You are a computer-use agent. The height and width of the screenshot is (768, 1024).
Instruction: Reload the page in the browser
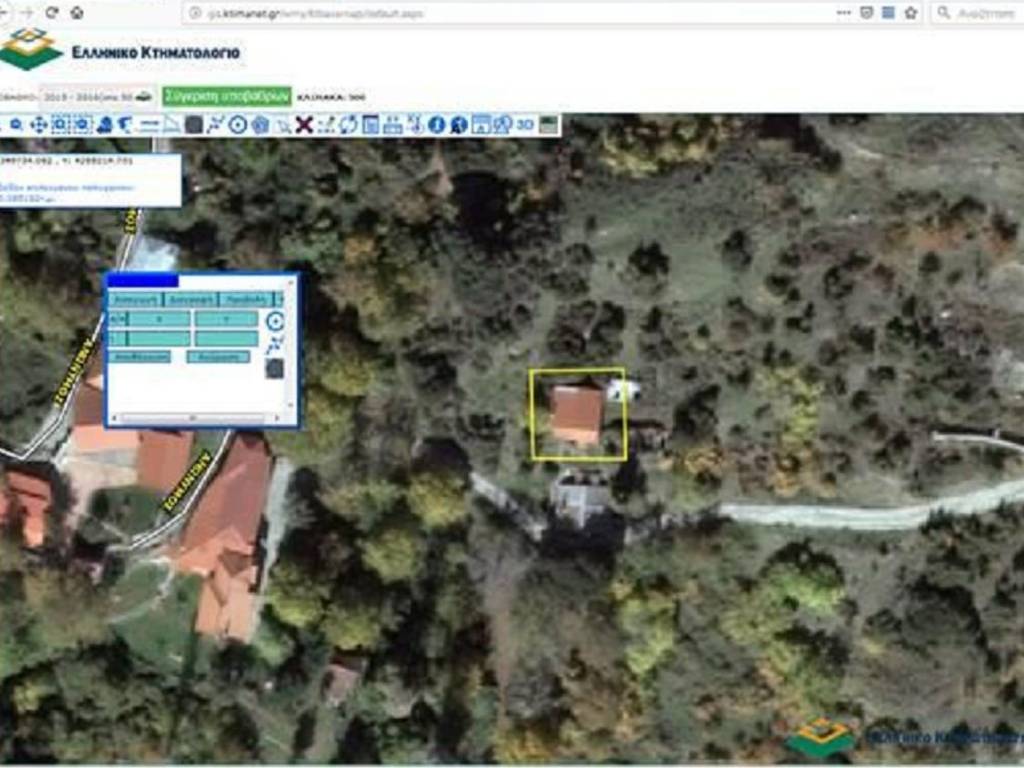51,13
